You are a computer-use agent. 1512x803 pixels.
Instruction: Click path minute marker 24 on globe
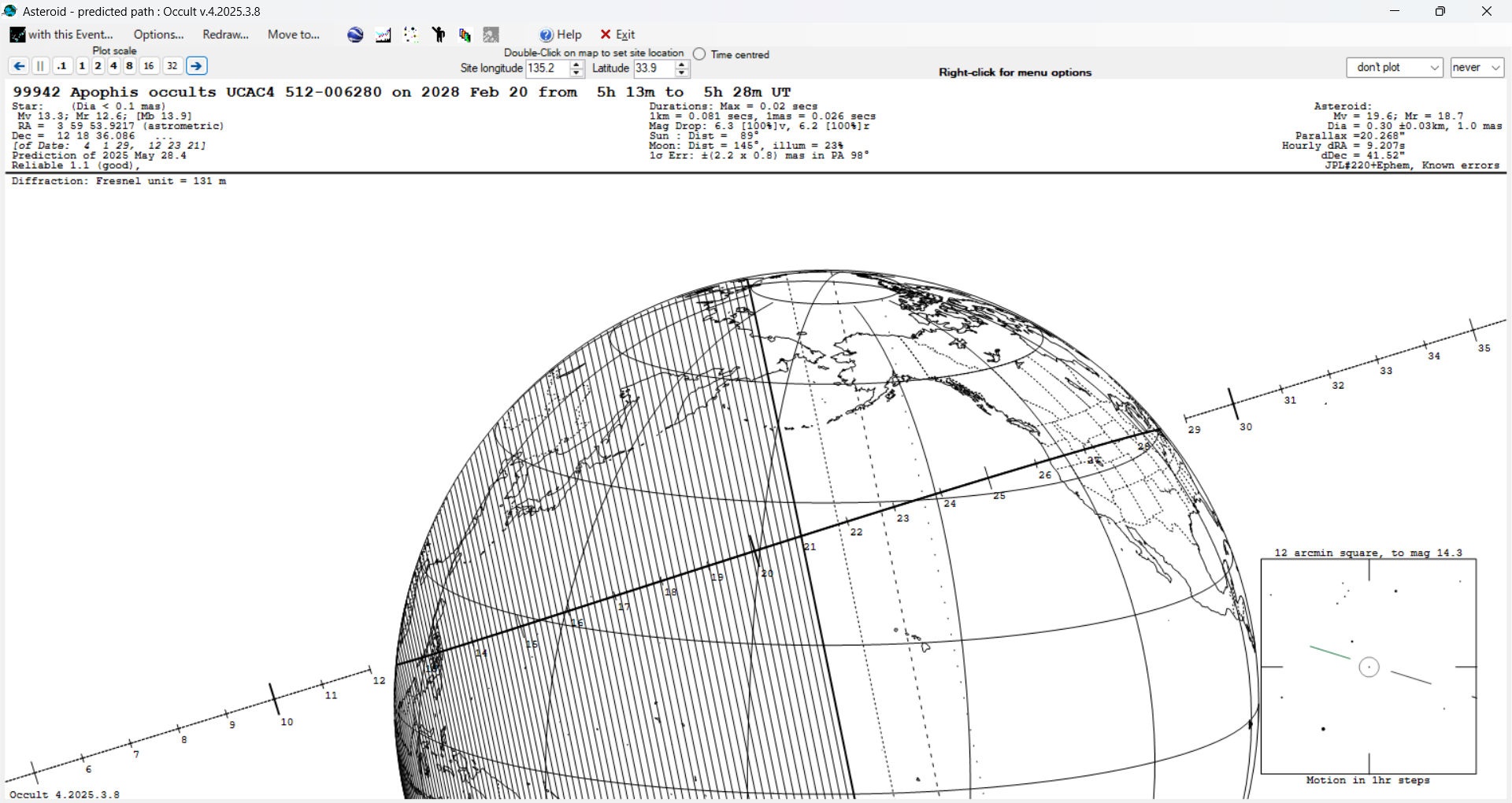[x=950, y=504]
